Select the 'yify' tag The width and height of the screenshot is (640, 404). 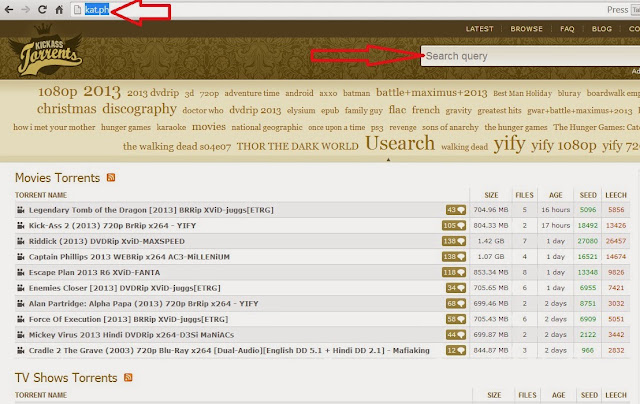[509, 144]
